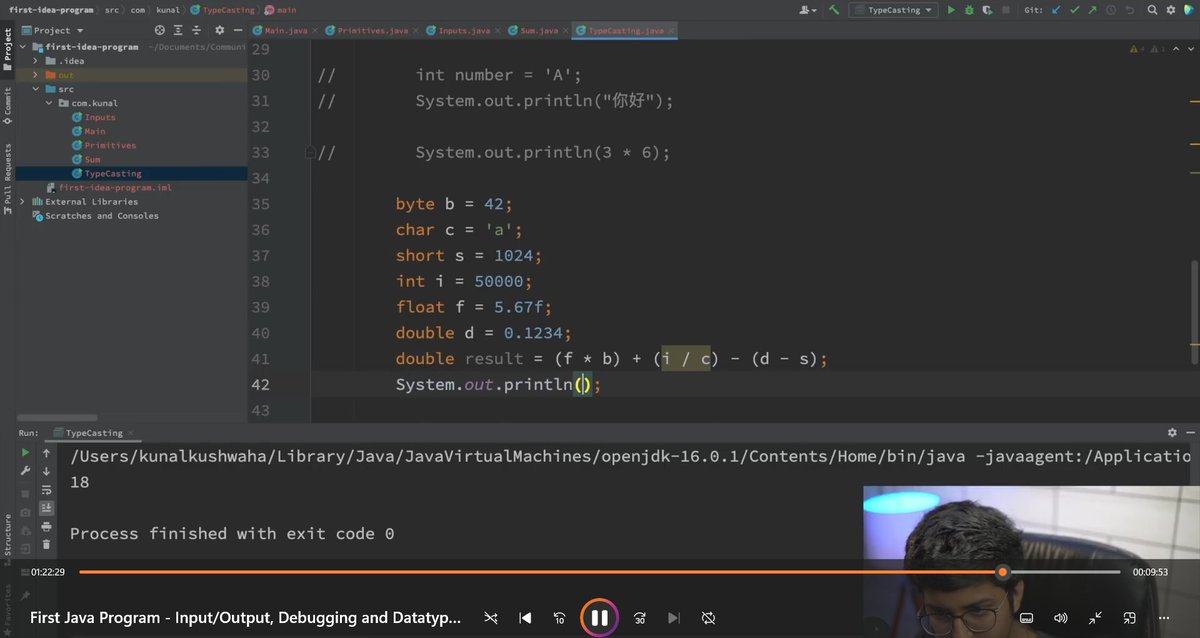
Task: Open the Main class in tree
Action: click(x=94, y=131)
